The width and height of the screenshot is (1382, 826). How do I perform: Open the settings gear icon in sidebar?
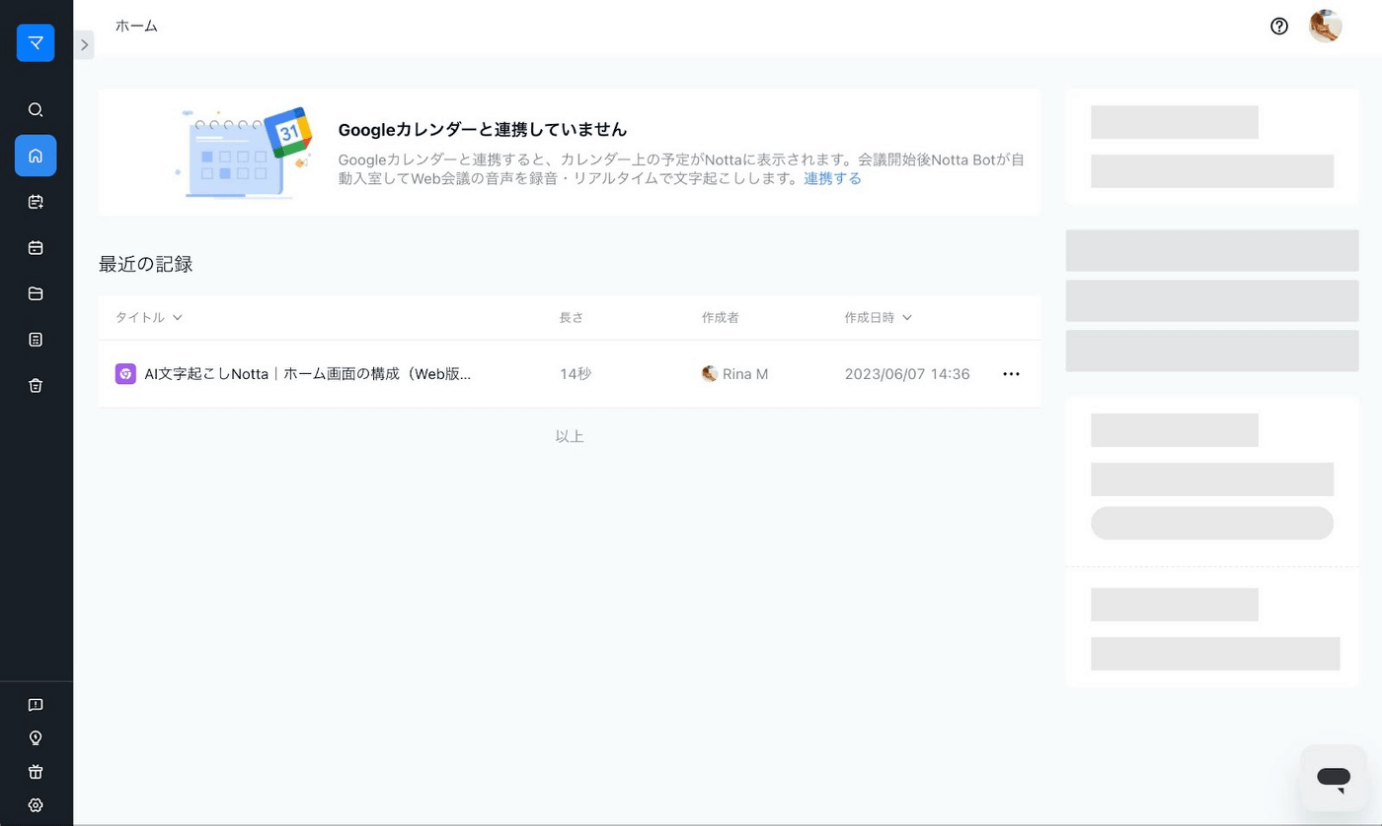click(35, 805)
